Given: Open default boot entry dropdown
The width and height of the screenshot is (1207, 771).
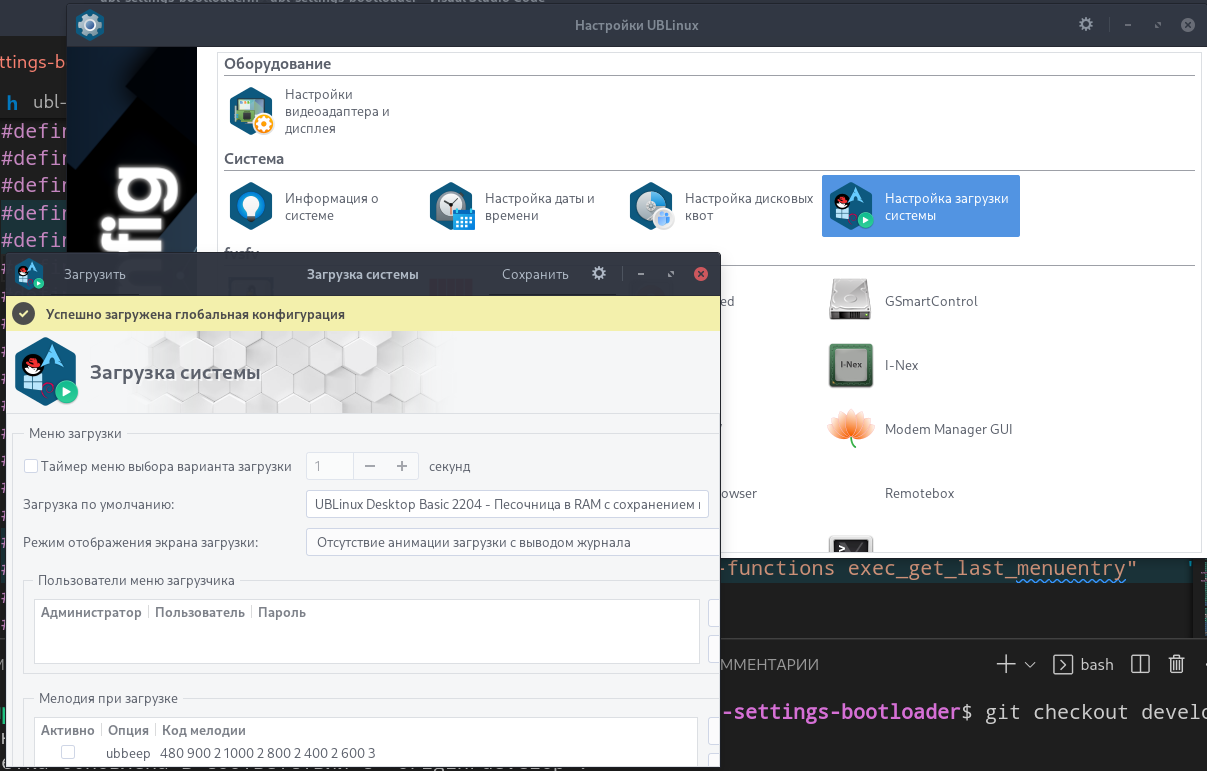Looking at the screenshot, I should (507, 504).
